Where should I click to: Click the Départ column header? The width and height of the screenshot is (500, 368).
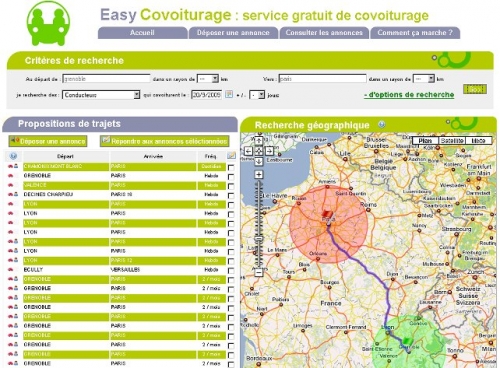(x=65, y=156)
